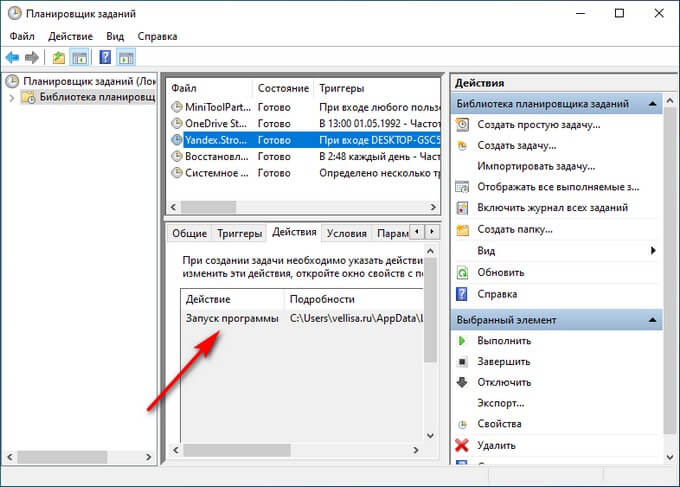Click the green refresh icon for Обновить
The image size is (680, 487).
(462, 273)
